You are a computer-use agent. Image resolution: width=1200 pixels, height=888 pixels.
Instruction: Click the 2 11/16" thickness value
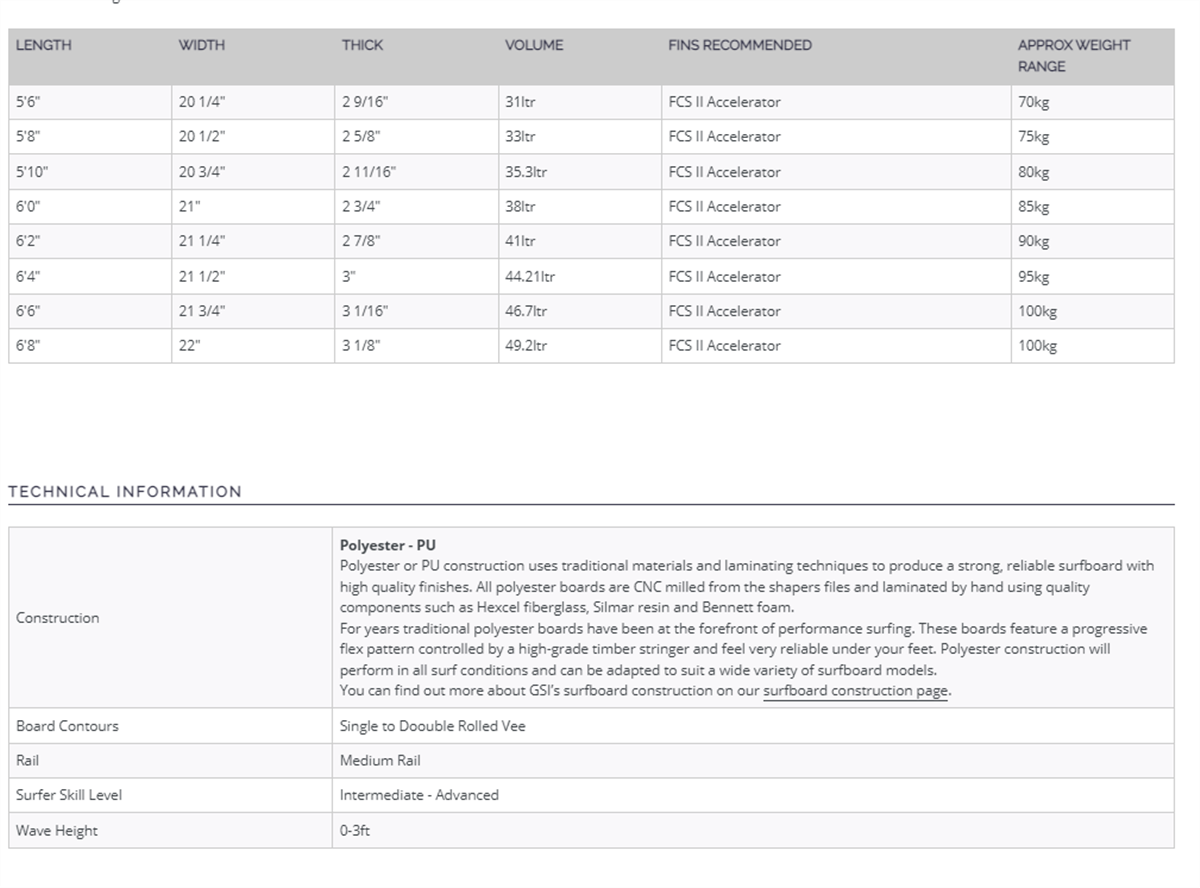[369, 172]
